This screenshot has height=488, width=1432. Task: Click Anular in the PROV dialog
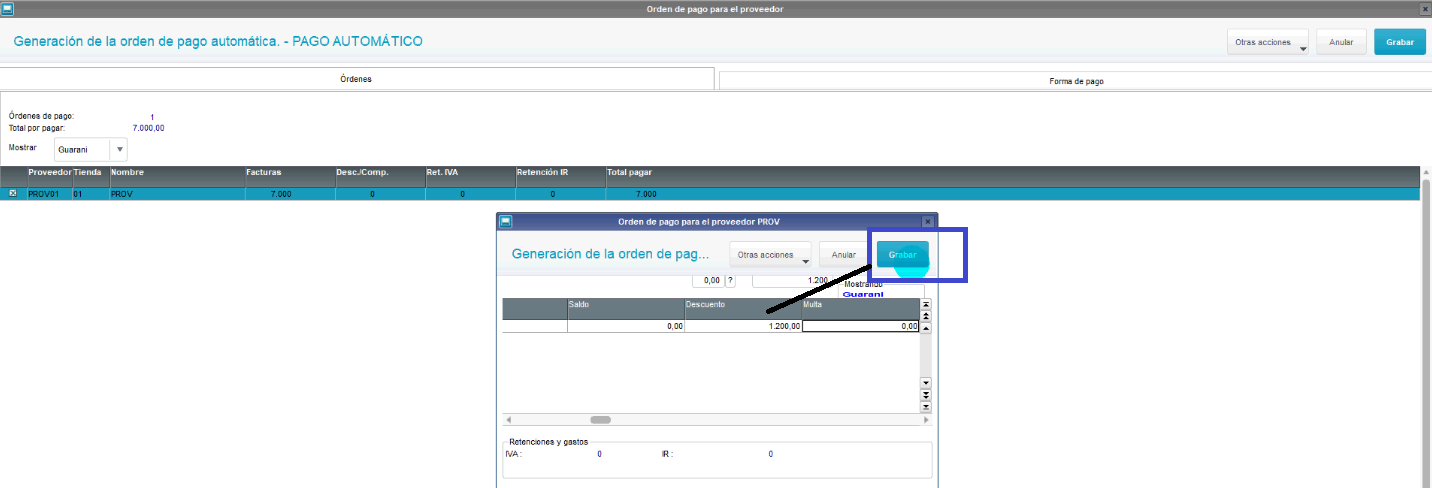(844, 255)
